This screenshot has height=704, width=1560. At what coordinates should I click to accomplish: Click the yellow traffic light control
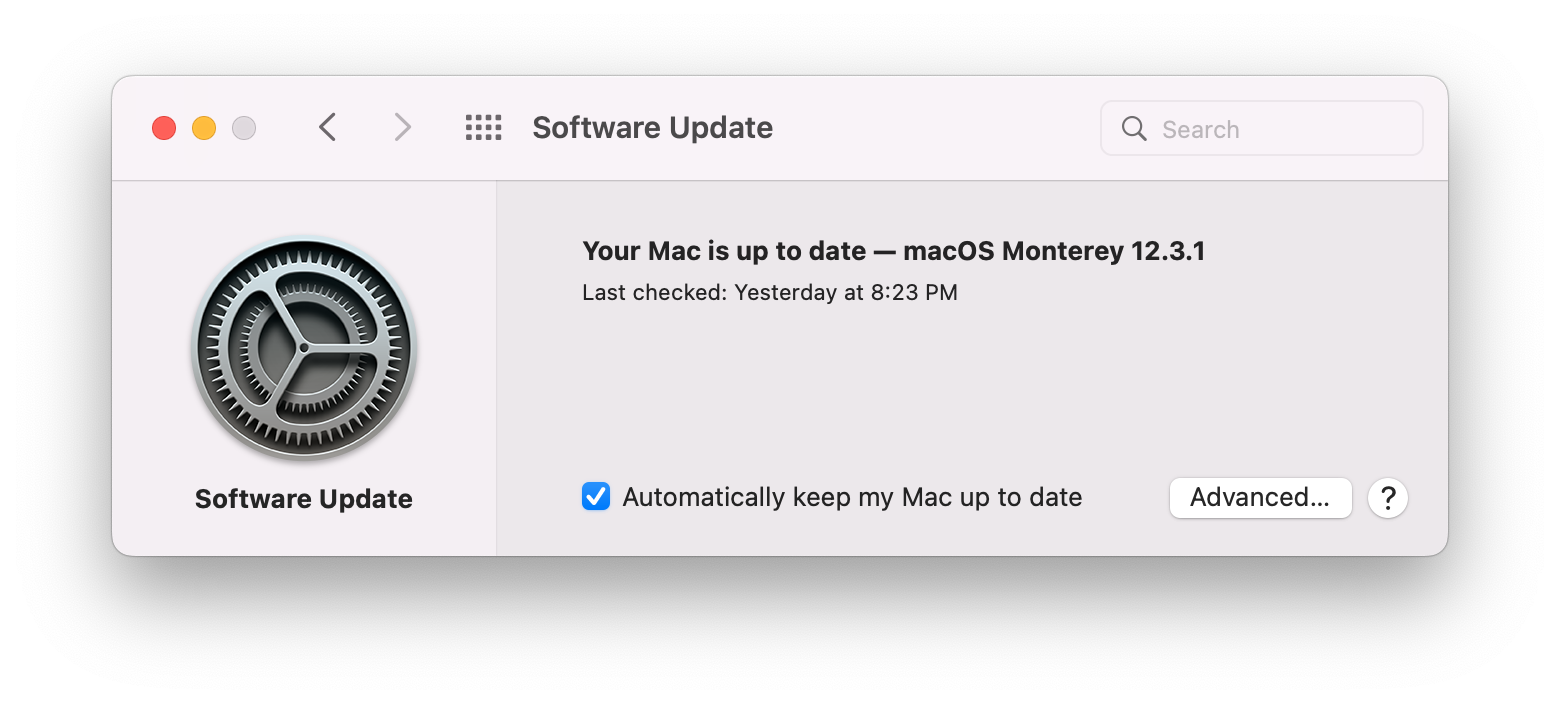[x=203, y=127]
